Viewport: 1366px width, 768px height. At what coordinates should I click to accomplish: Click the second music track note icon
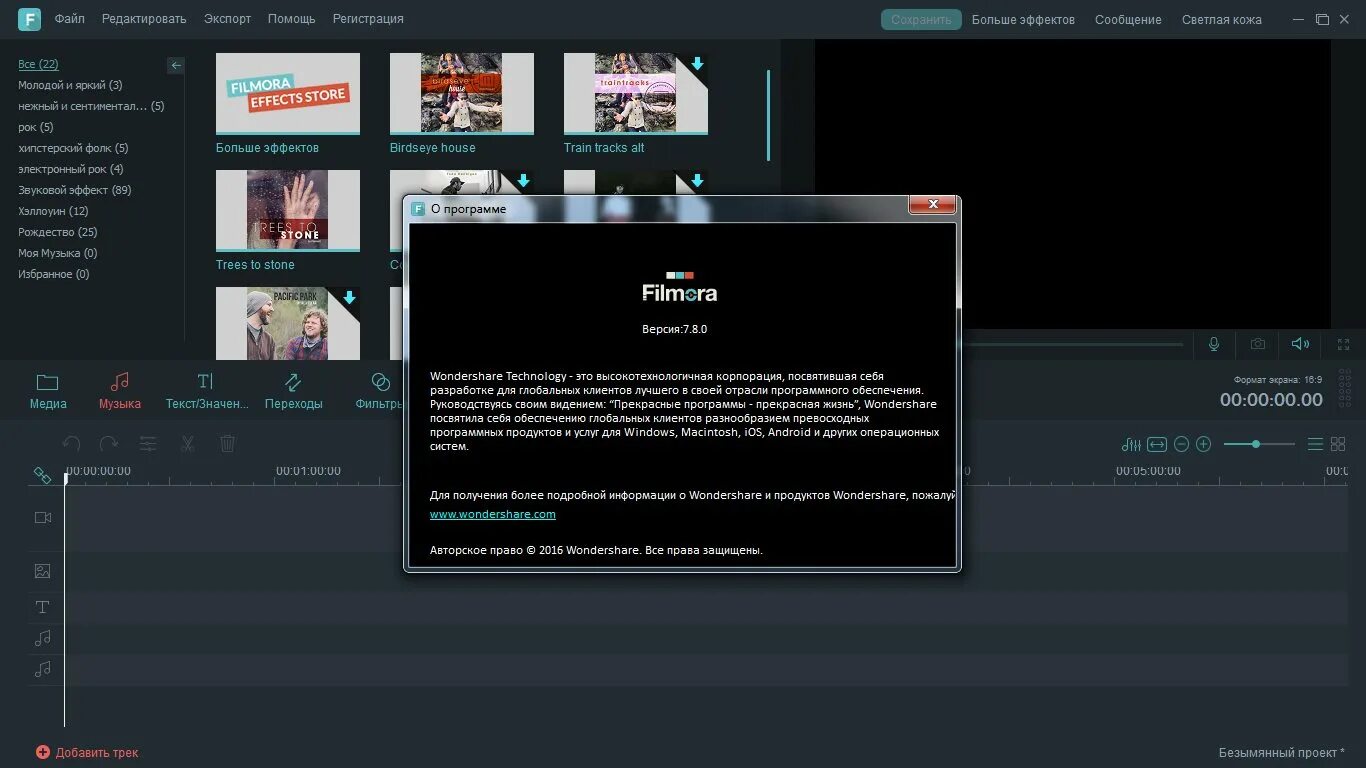pyautogui.click(x=43, y=669)
